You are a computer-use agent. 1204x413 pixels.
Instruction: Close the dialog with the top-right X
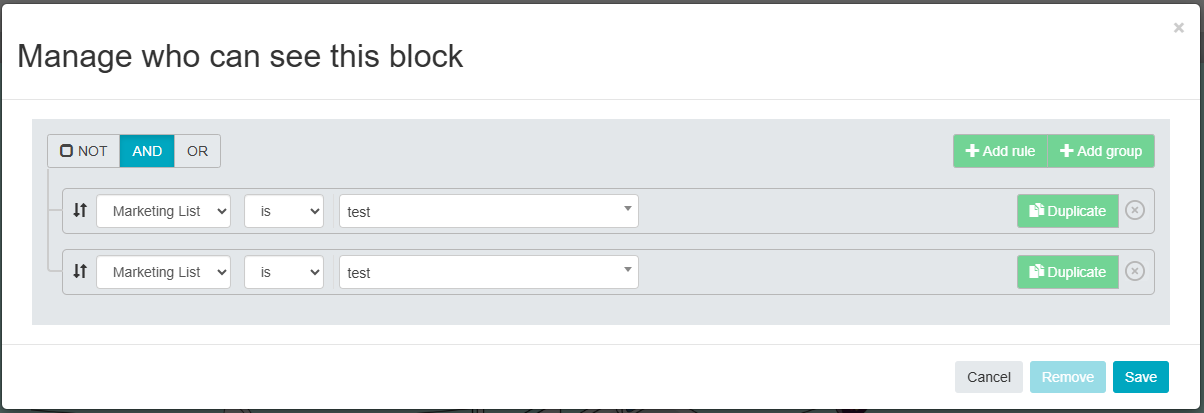point(1179,28)
